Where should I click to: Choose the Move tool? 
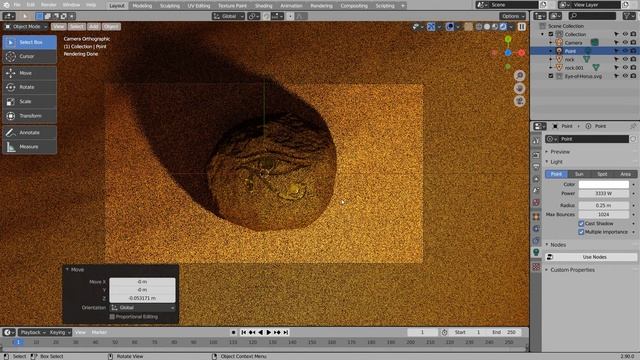tap(29, 73)
